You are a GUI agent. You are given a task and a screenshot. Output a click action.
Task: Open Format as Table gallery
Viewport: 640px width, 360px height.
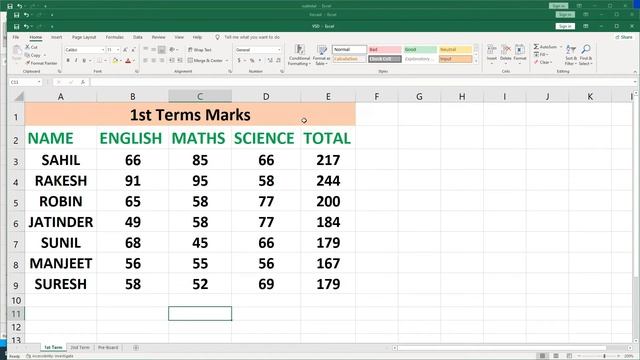tap(322, 55)
